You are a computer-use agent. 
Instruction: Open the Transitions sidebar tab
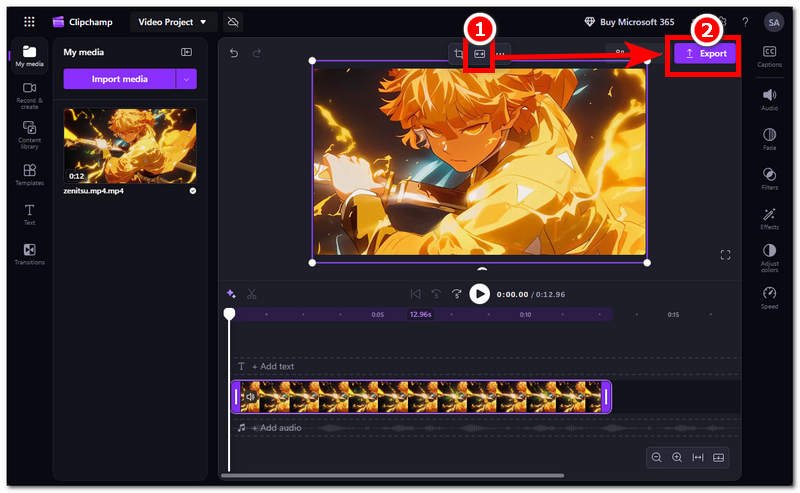29,254
